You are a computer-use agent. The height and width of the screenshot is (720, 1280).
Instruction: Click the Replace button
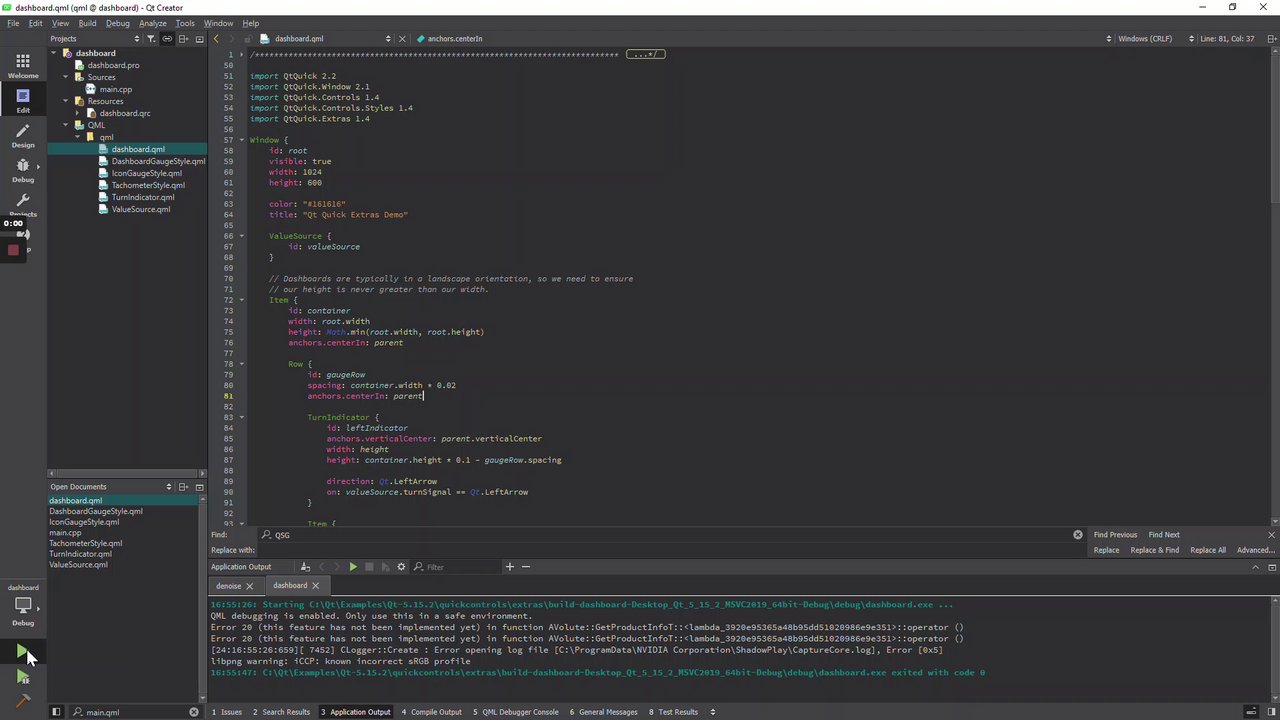click(x=1106, y=550)
